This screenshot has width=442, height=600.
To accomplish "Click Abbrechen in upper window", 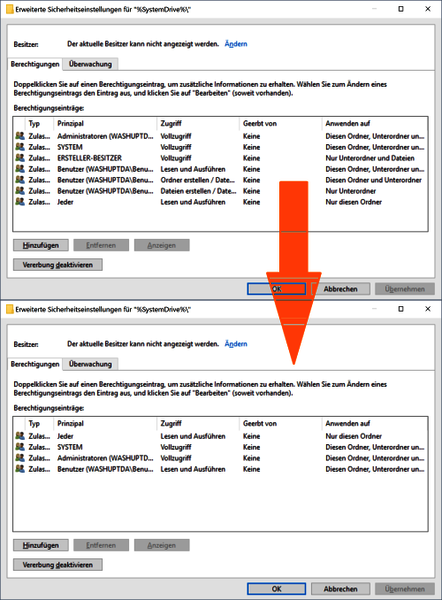I will (x=341, y=289).
